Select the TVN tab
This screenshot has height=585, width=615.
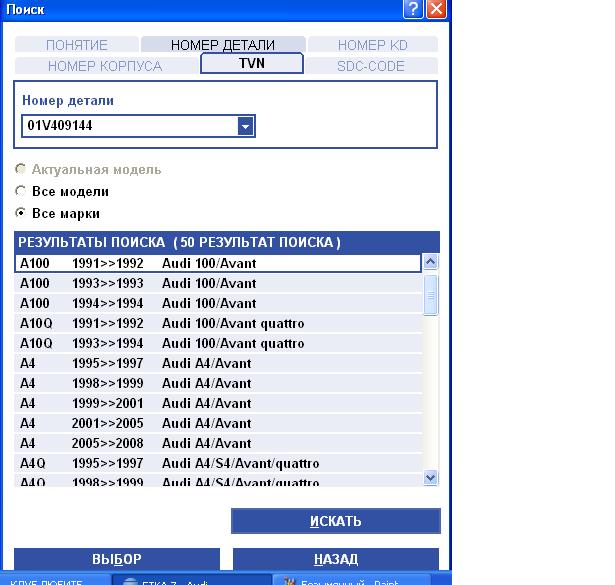252,63
